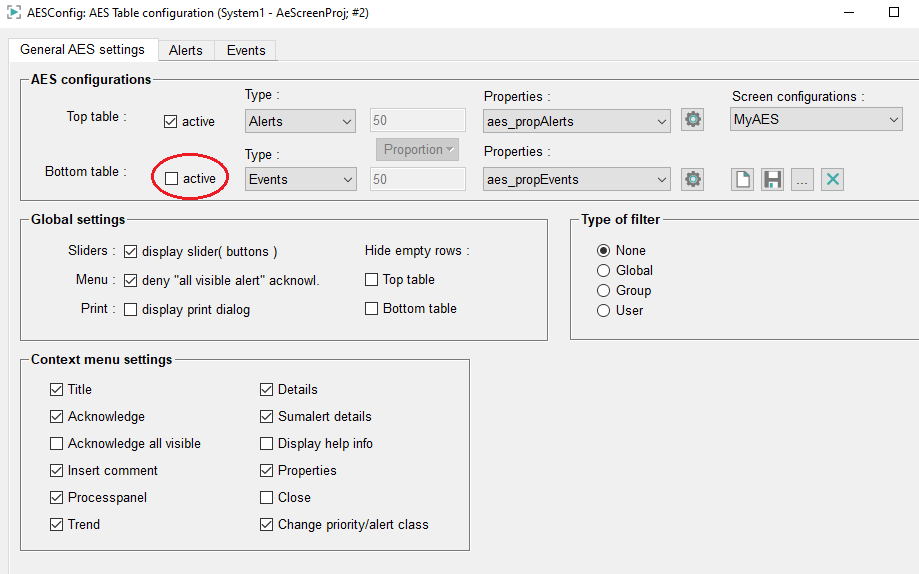Click the ellipsis browse button
919x574 pixels.
tap(802, 180)
